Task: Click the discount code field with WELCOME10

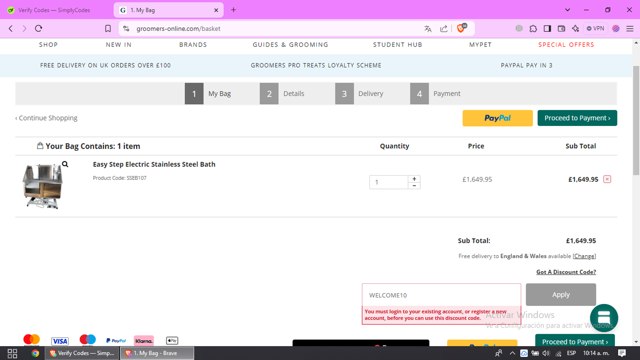Action: click(441, 295)
